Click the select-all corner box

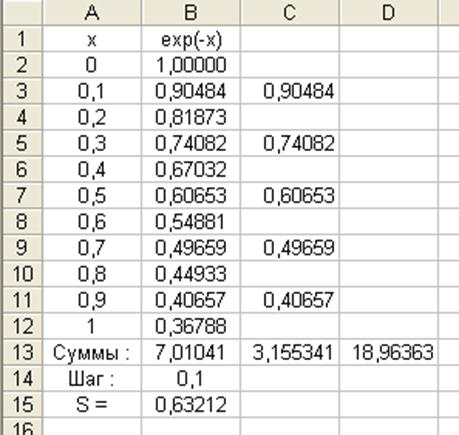22,13
